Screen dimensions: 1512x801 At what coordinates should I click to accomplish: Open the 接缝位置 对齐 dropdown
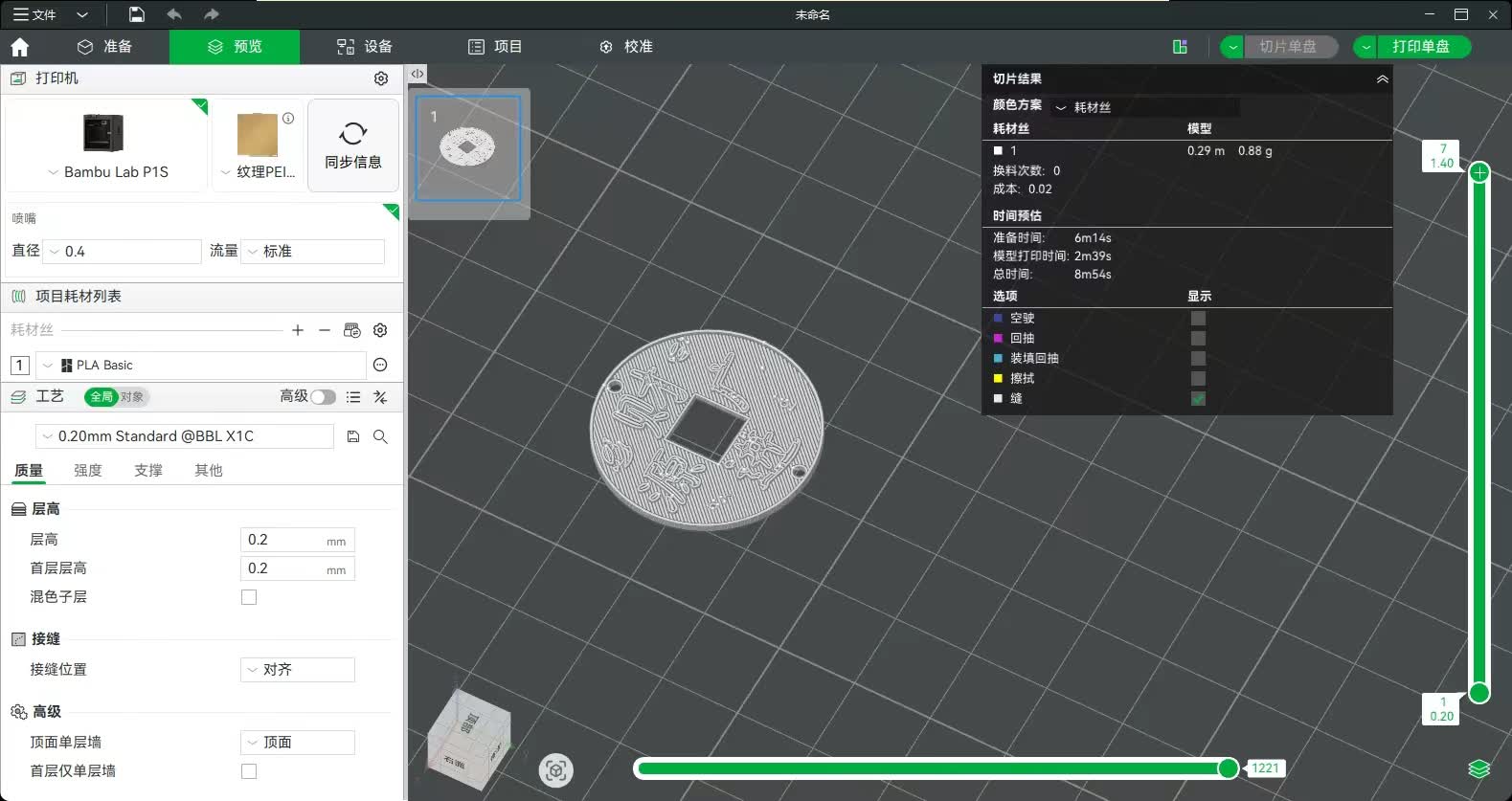click(298, 670)
